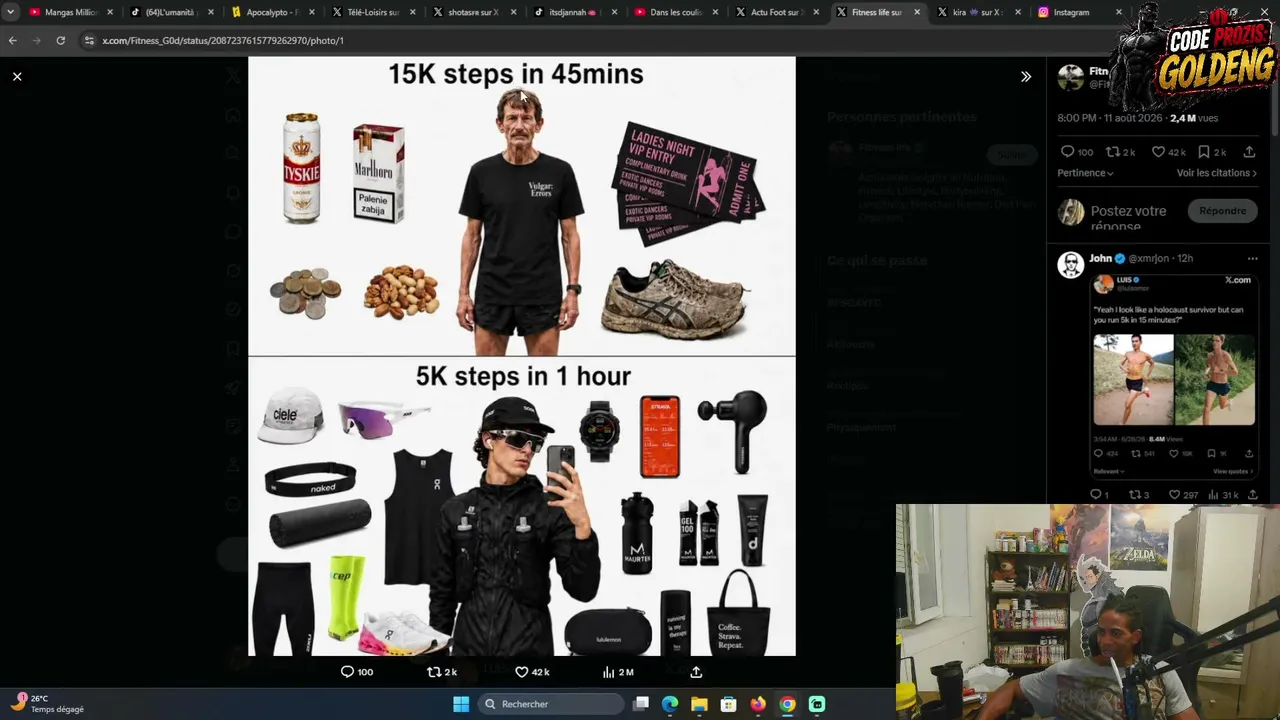Open the Pertinence sort dropdown
Image resolution: width=1280 pixels, height=720 pixels.
point(1085,173)
